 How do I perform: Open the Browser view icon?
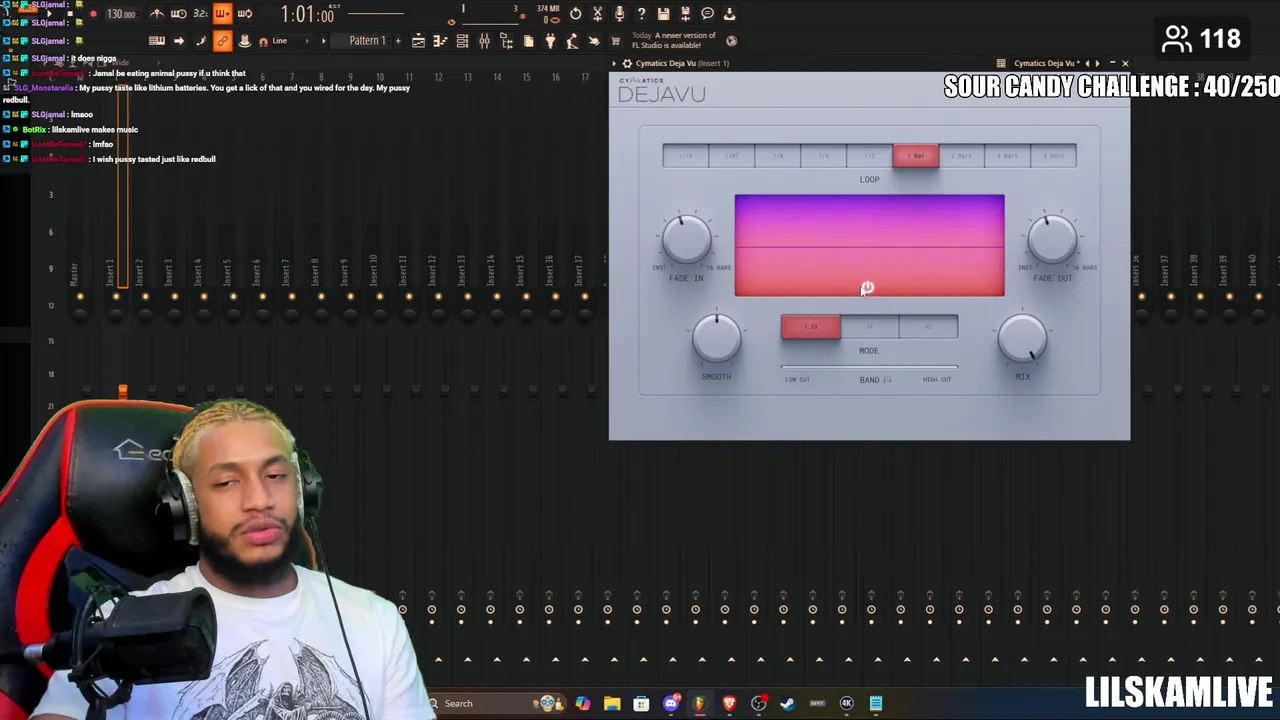[506, 41]
